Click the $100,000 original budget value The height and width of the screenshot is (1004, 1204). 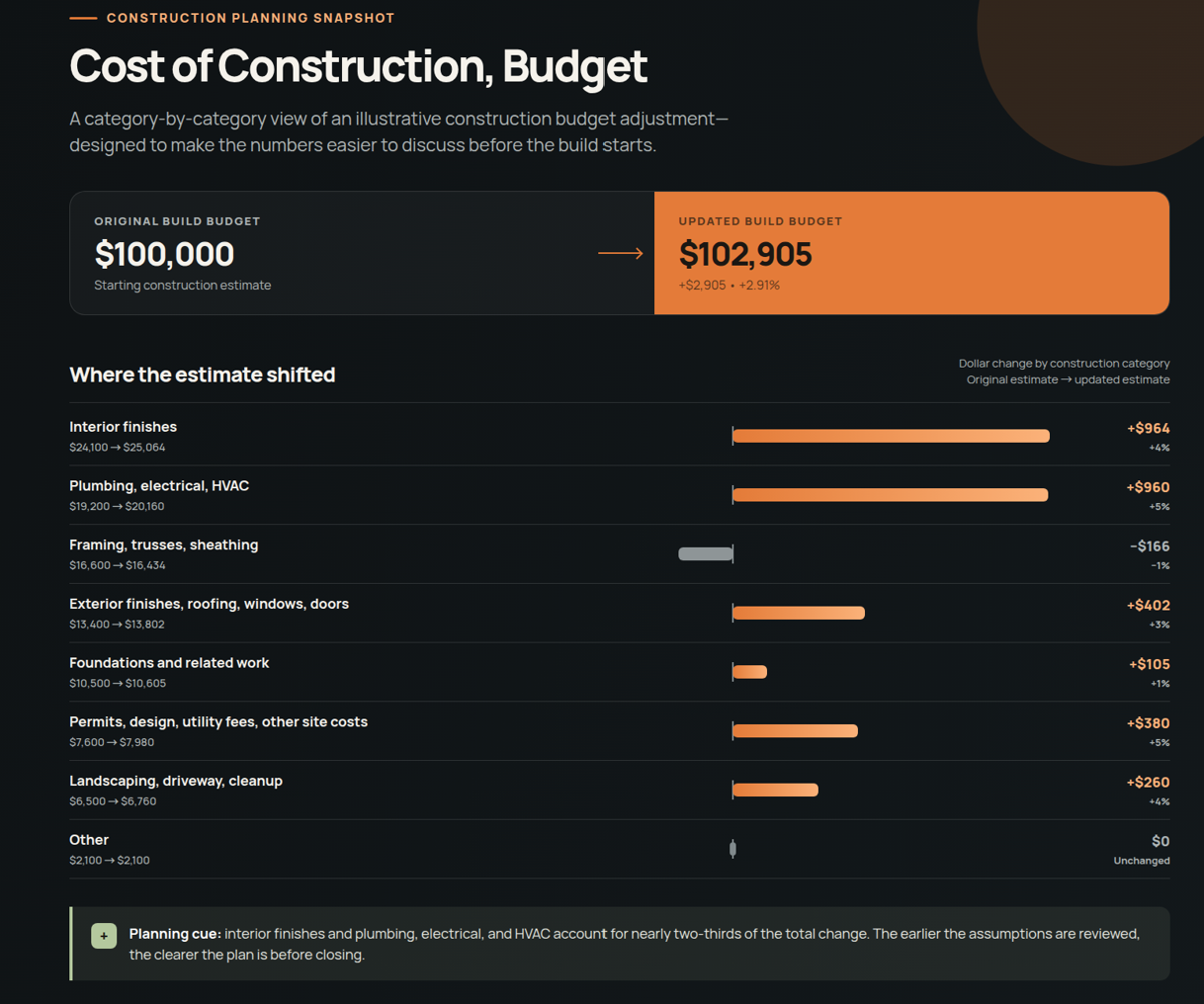tap(164, 254)
